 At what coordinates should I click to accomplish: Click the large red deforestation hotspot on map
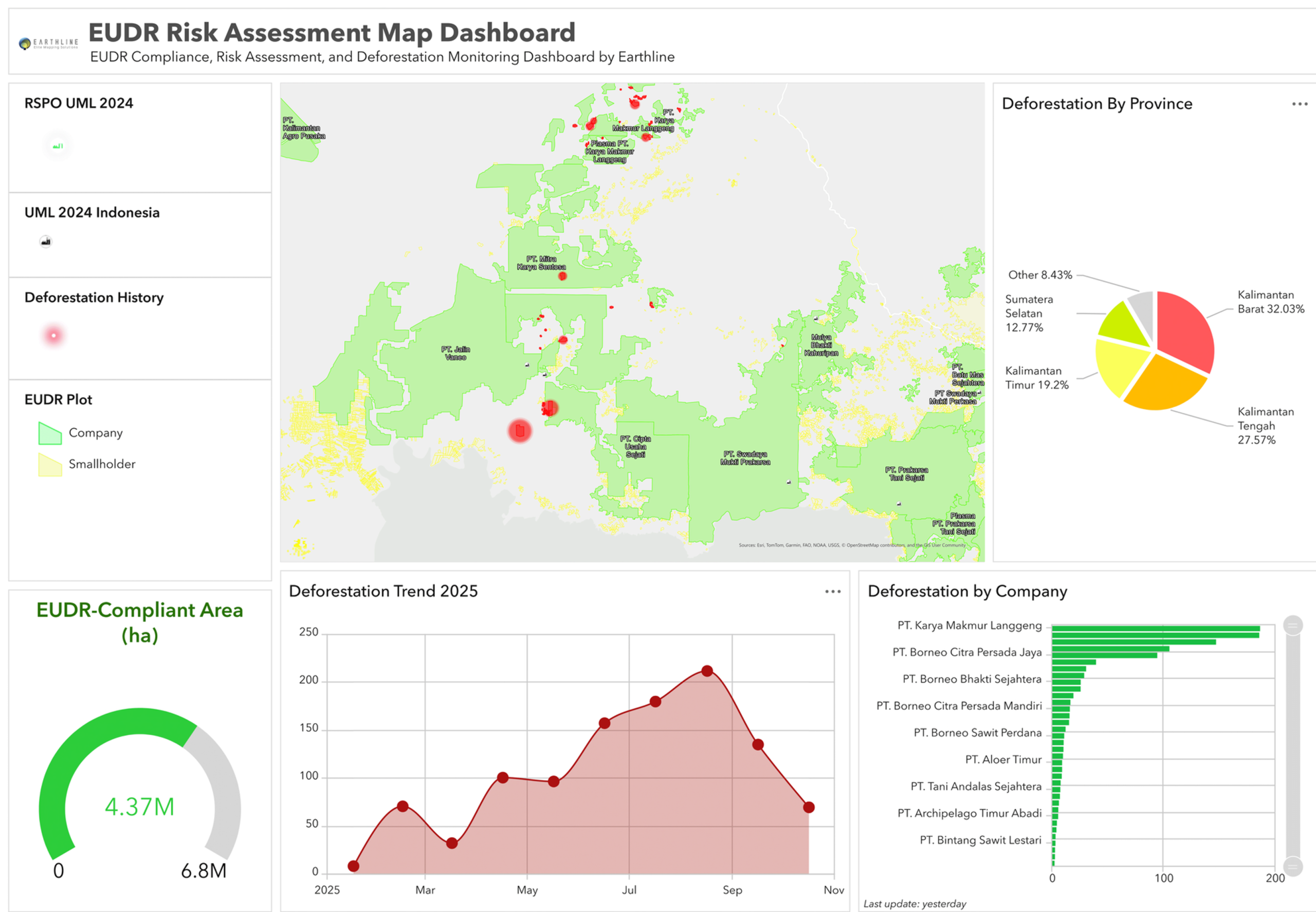[x=519, y=430]
